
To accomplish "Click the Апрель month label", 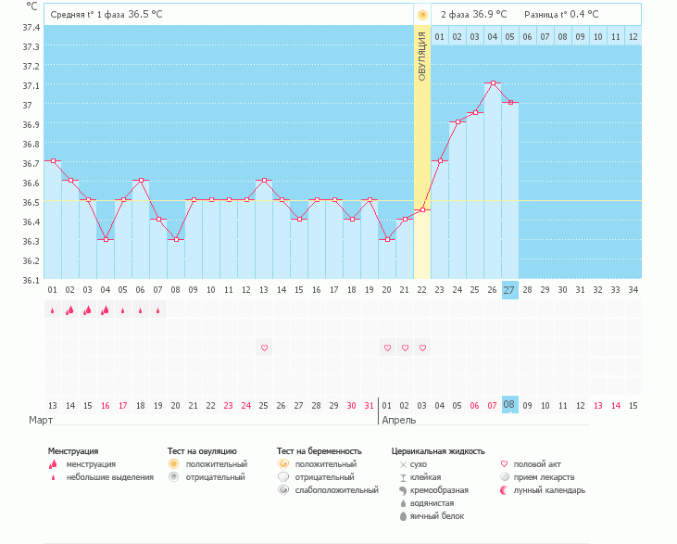I will (399, 420).
